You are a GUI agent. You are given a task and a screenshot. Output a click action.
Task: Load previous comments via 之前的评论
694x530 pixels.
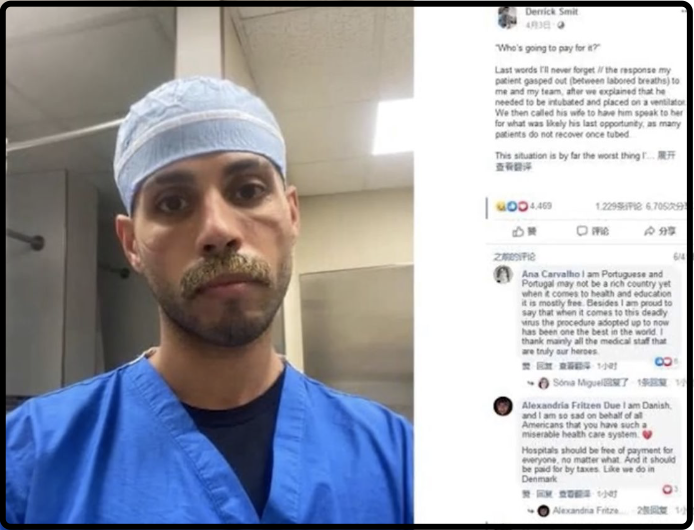[514, 257]
